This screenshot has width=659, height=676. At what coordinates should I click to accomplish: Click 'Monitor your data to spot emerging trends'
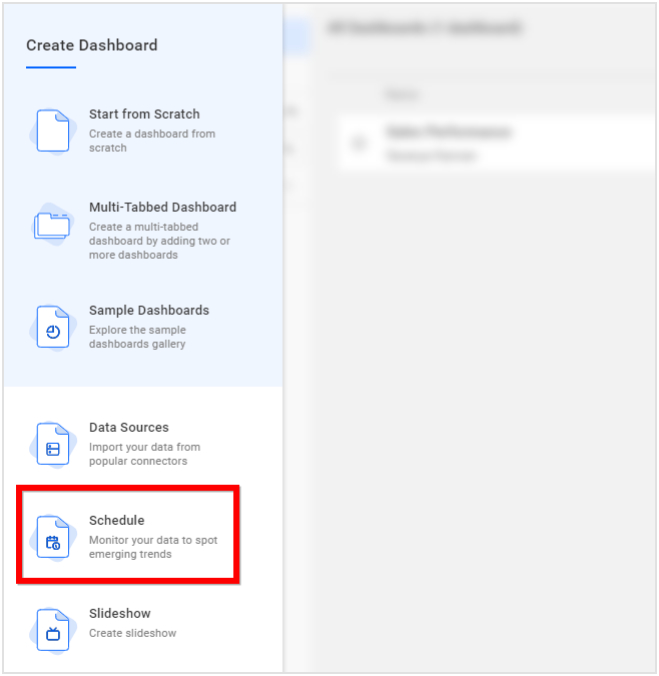(x=153, y=548)
